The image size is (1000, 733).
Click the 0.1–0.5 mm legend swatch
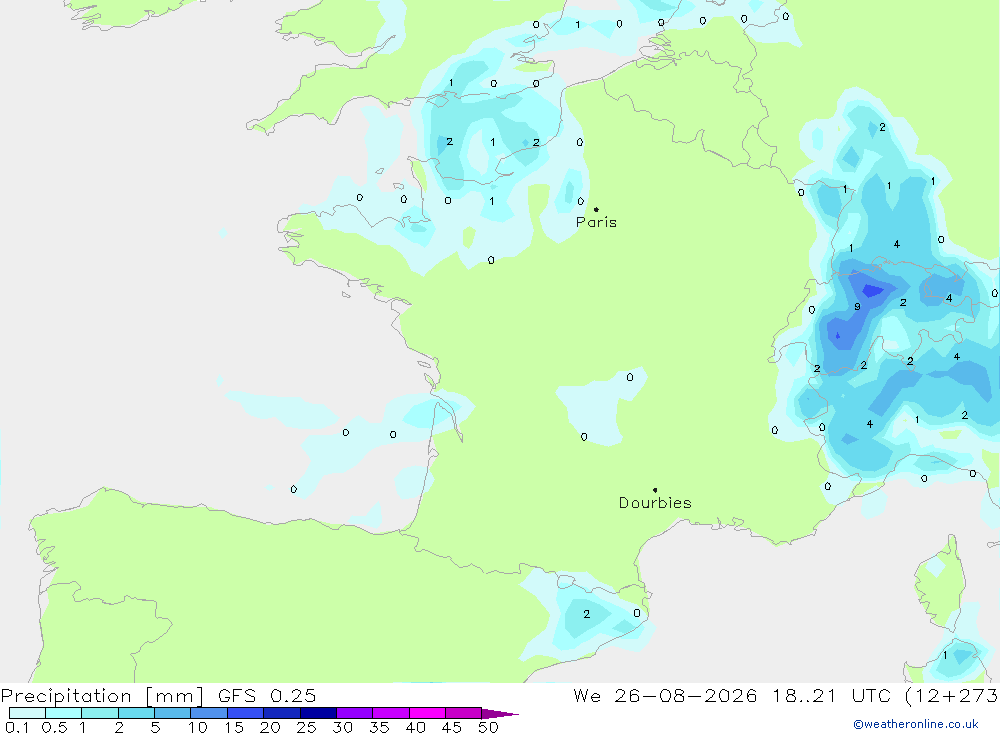tap(27, 713)
